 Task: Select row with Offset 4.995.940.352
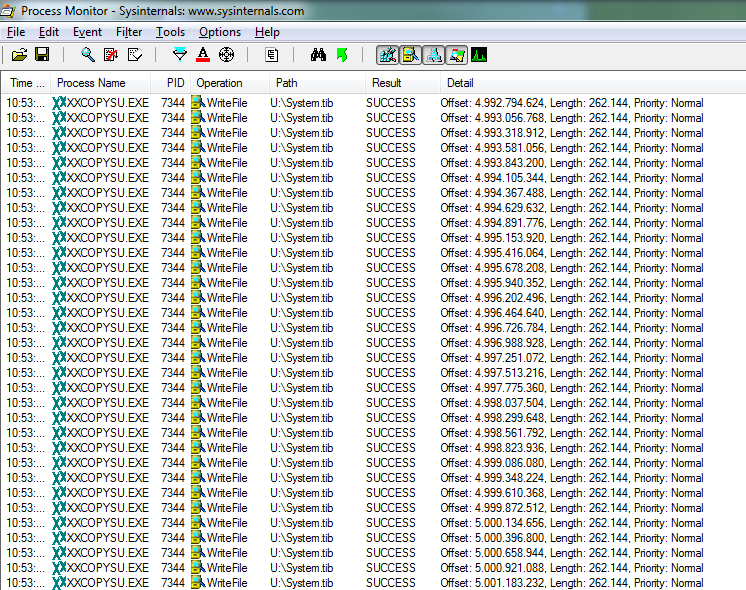tap(373, 283)
